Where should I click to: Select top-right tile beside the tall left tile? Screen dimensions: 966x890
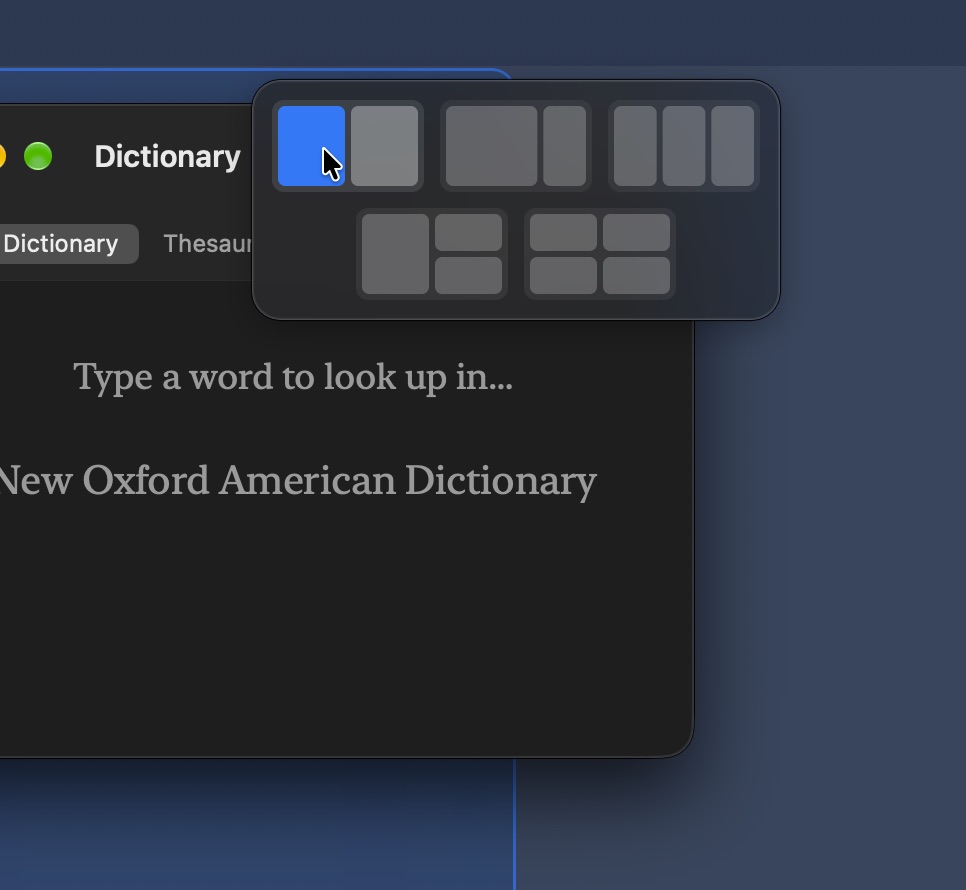(468, 232)
